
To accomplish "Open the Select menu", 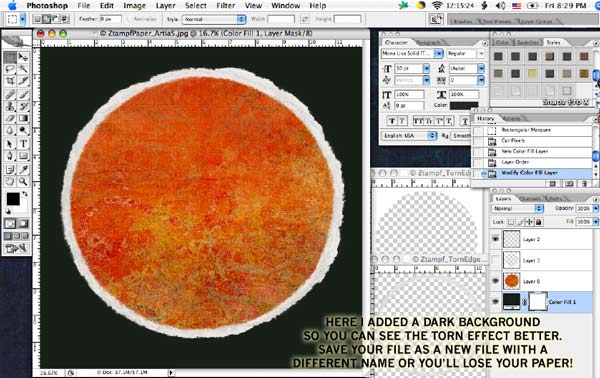I will pyautogui.click(x=196, y=6).
